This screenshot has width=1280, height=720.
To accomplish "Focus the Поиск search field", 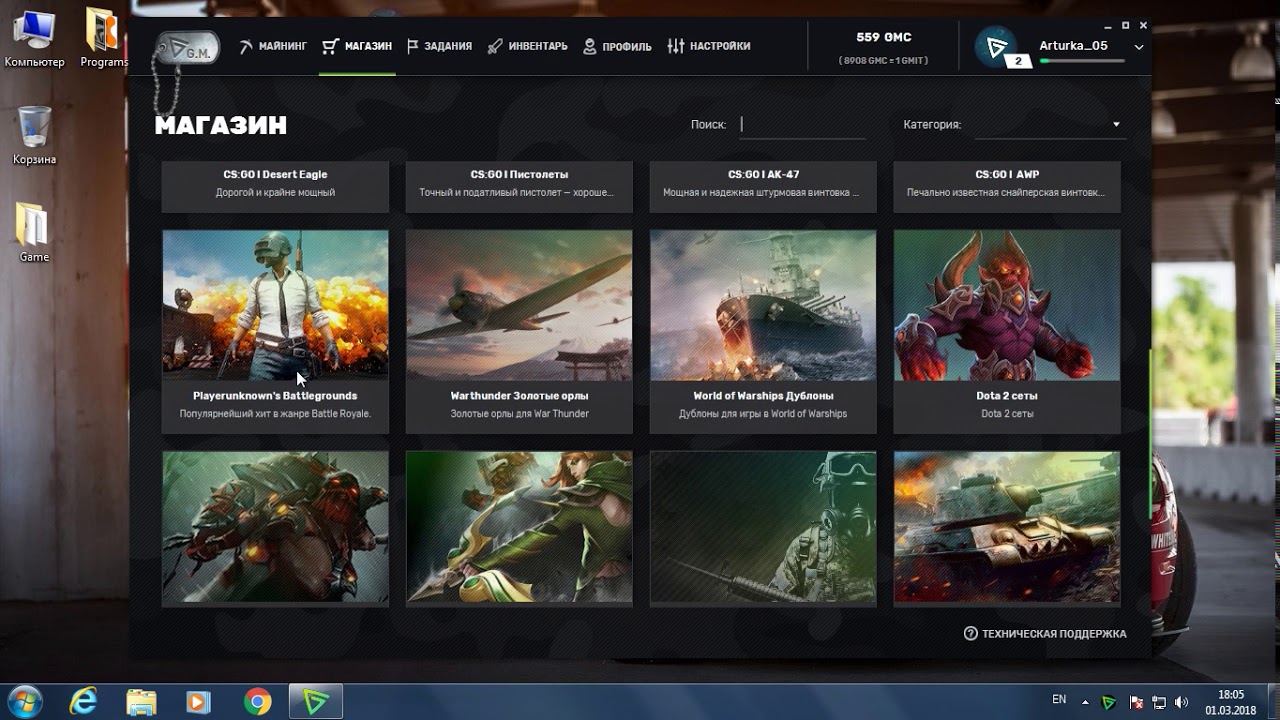I will (803, 125).
